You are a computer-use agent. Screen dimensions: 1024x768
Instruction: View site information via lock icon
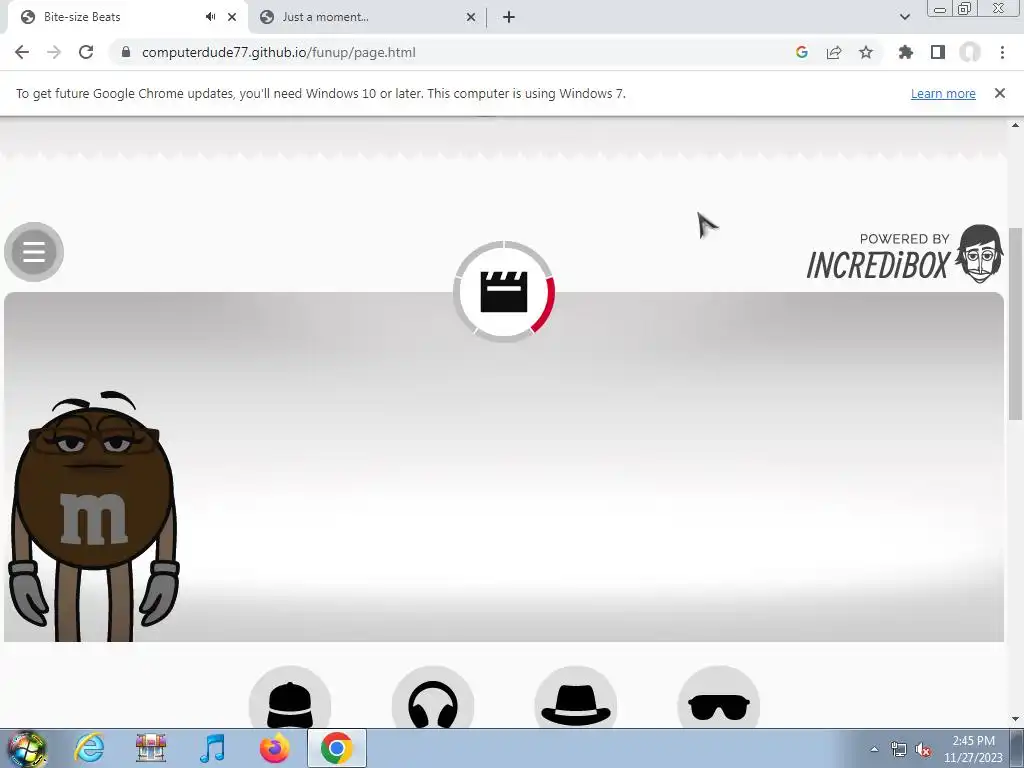[x=126, y=52]
